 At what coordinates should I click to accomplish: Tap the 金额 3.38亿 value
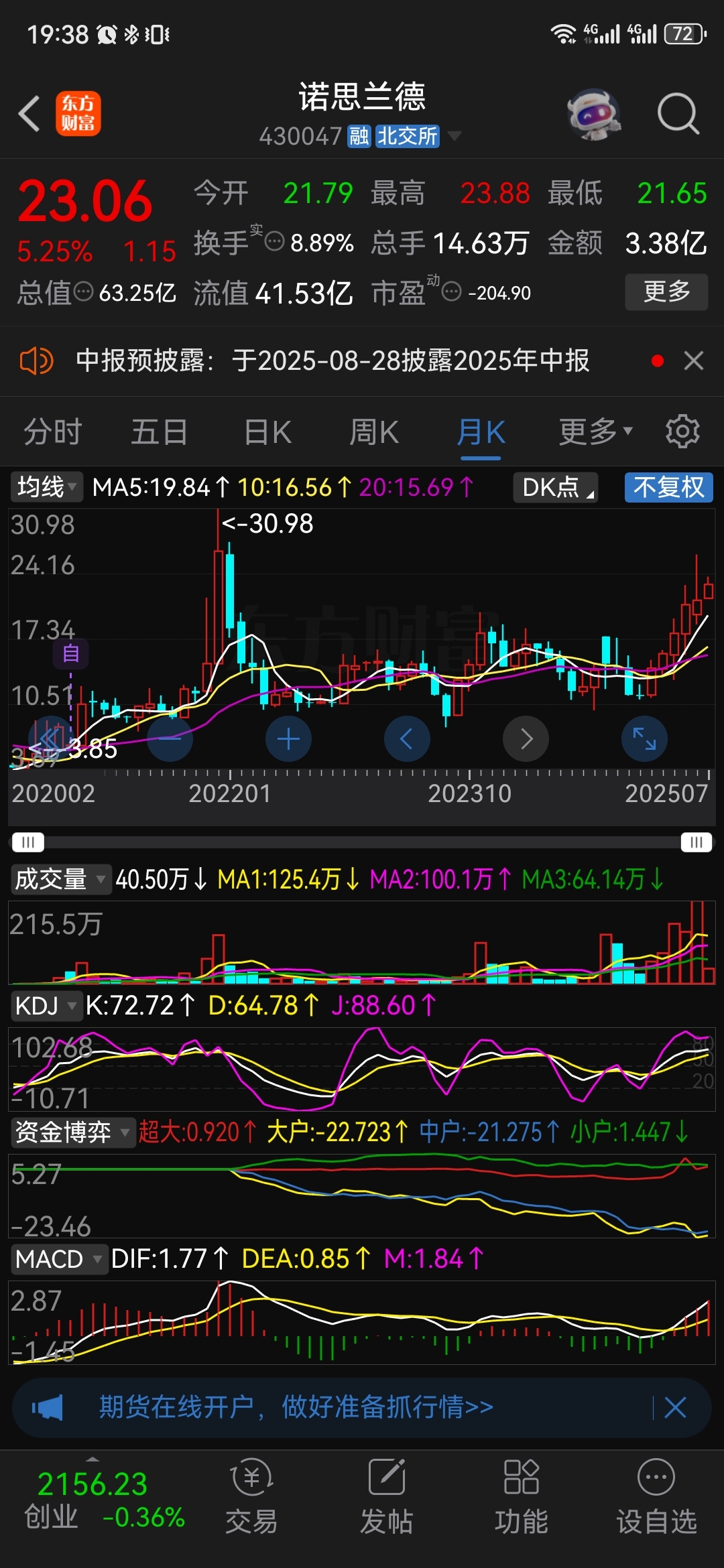666,243
